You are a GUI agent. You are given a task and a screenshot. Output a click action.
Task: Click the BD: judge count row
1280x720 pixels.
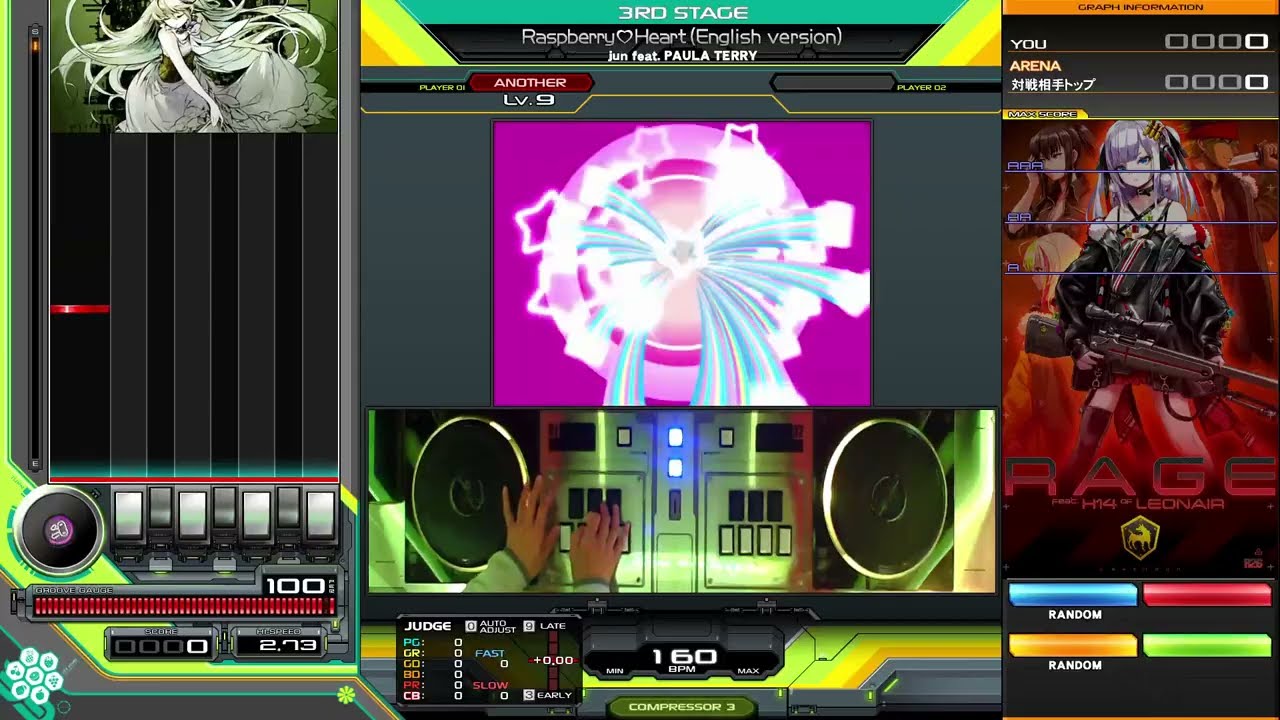433,675
